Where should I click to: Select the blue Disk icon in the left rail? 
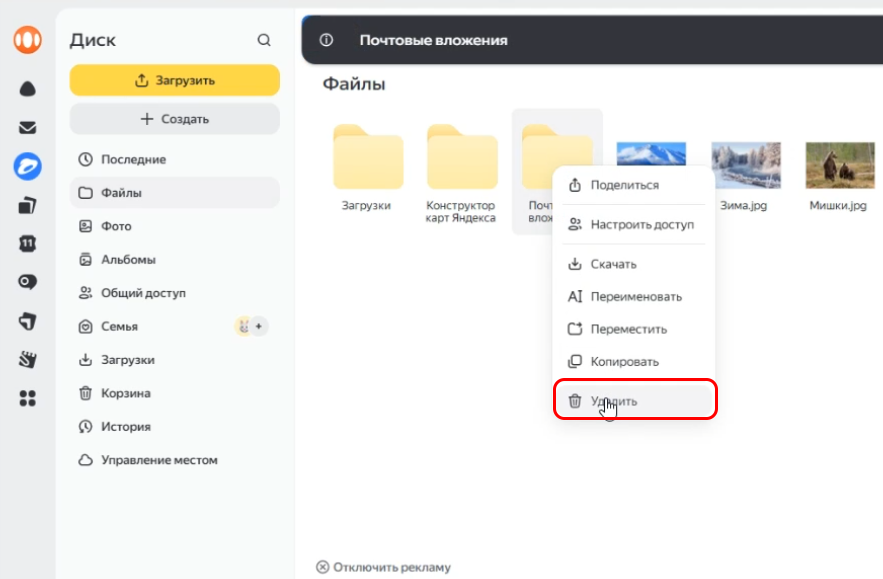coord(27,166)
